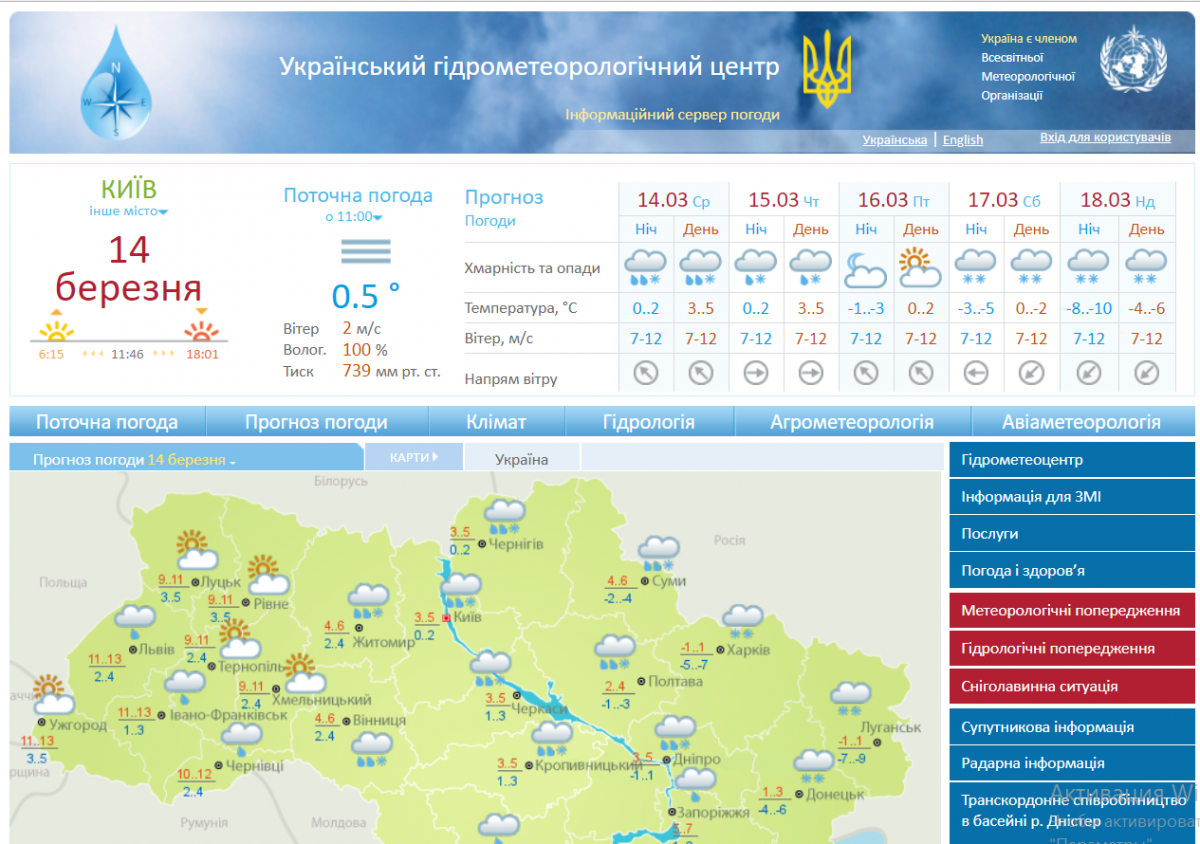This screenshot has height=844, width=1200.
Task: Open the current weather time dropdown 'о 11:00'
Action: [x=354, y=217]
